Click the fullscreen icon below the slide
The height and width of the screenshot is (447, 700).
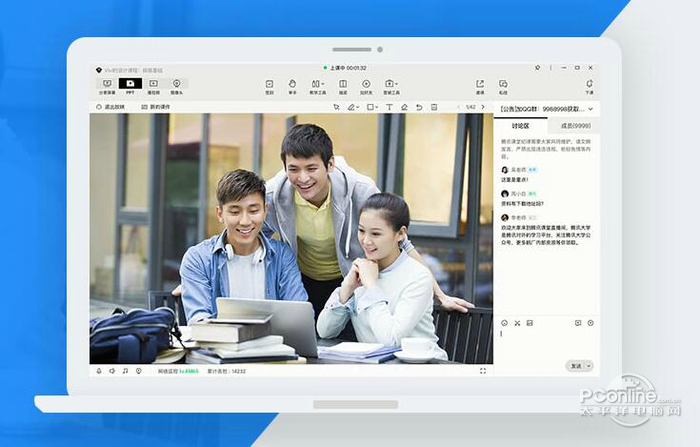point(483,371)
